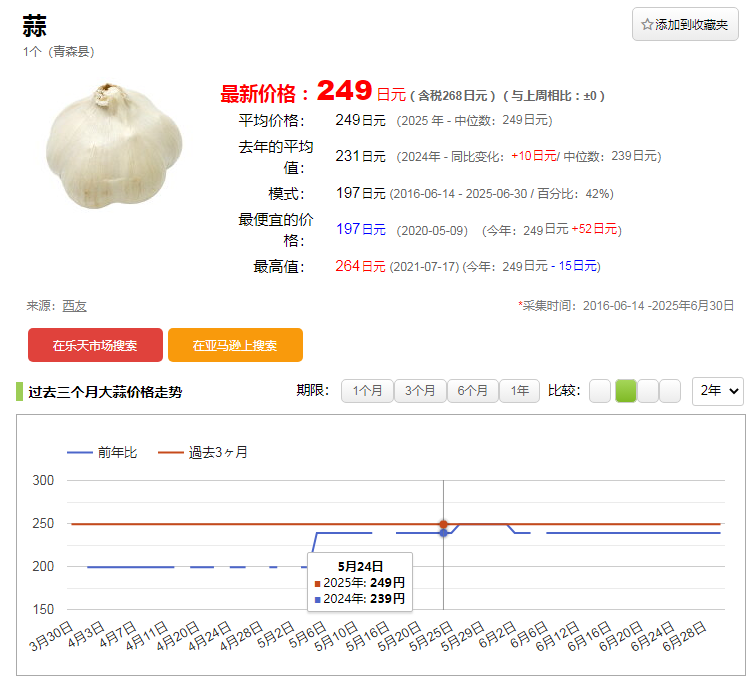The image size is (746, 678).
Task: Select the 3个月 period tab
Action: [x=420, y=391]
